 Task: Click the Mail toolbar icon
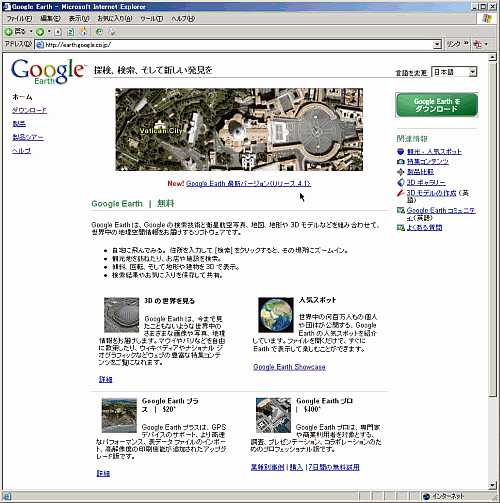pyautogui.click(x=112, y=32)
